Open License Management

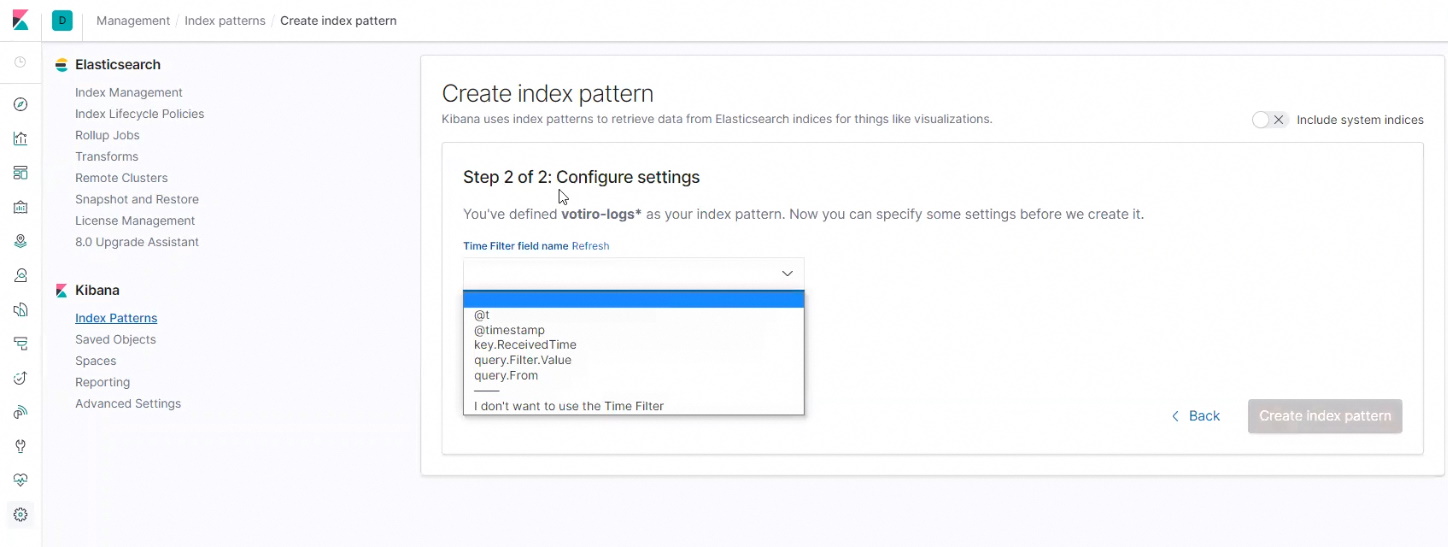click(135, 221)
